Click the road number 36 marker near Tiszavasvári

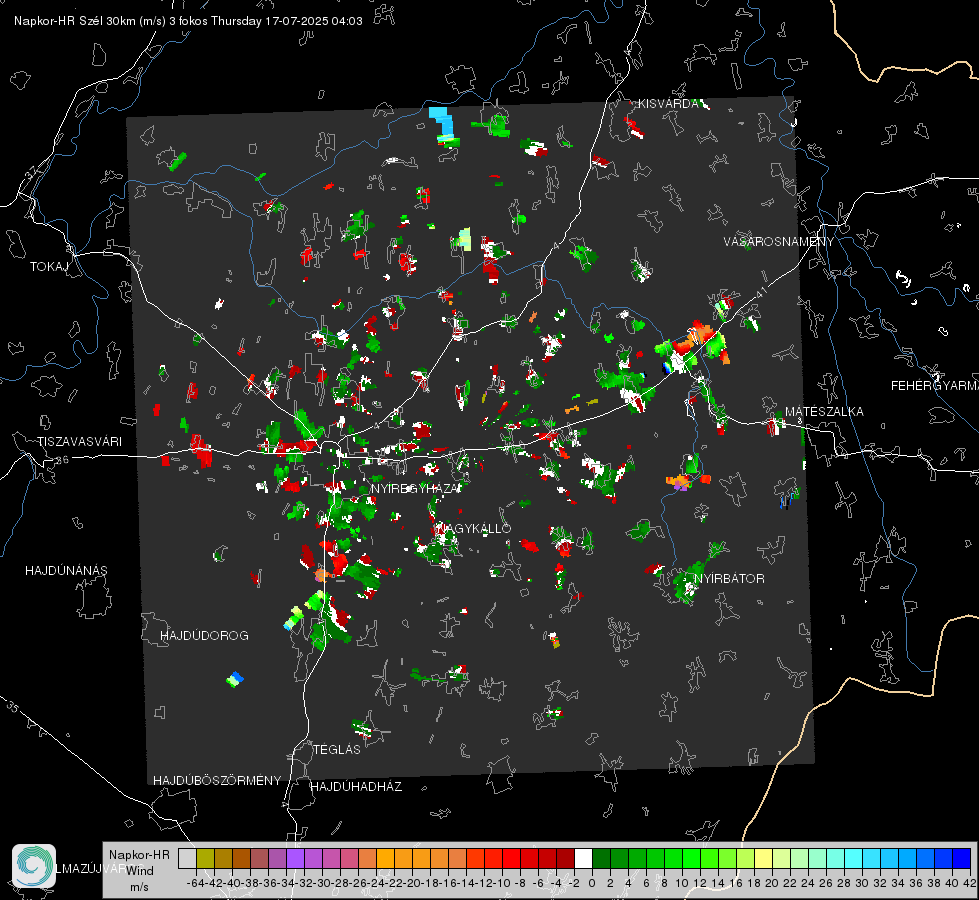point(62,460)
